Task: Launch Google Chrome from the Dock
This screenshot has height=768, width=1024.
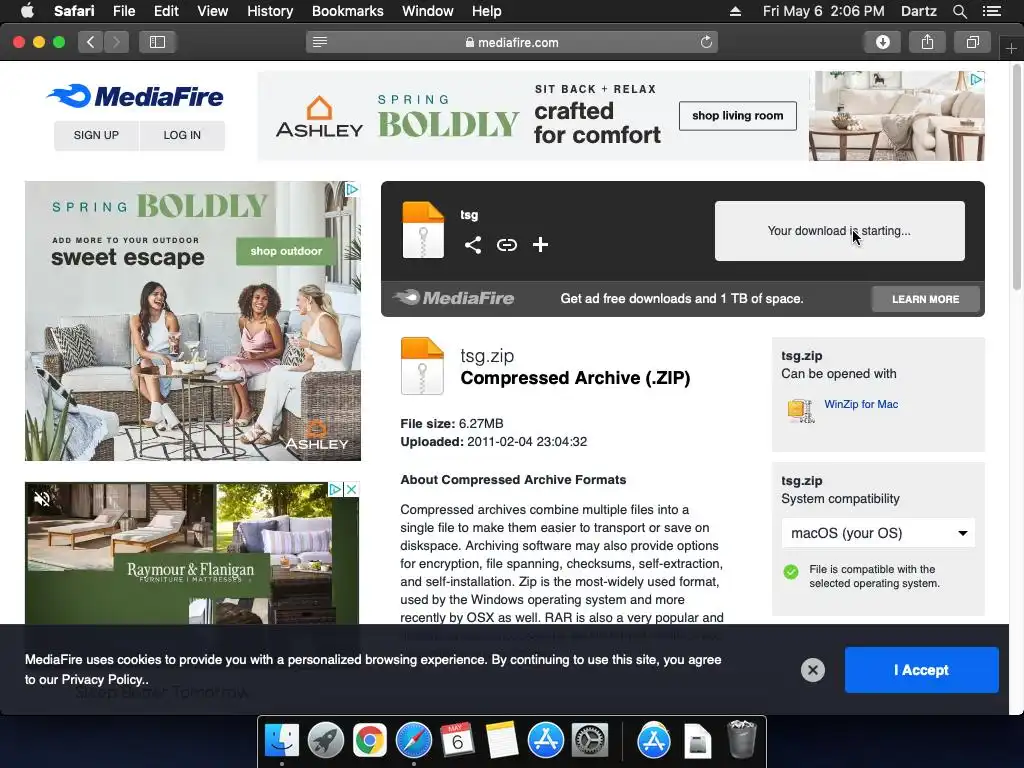Action: [x=370, y=741]
